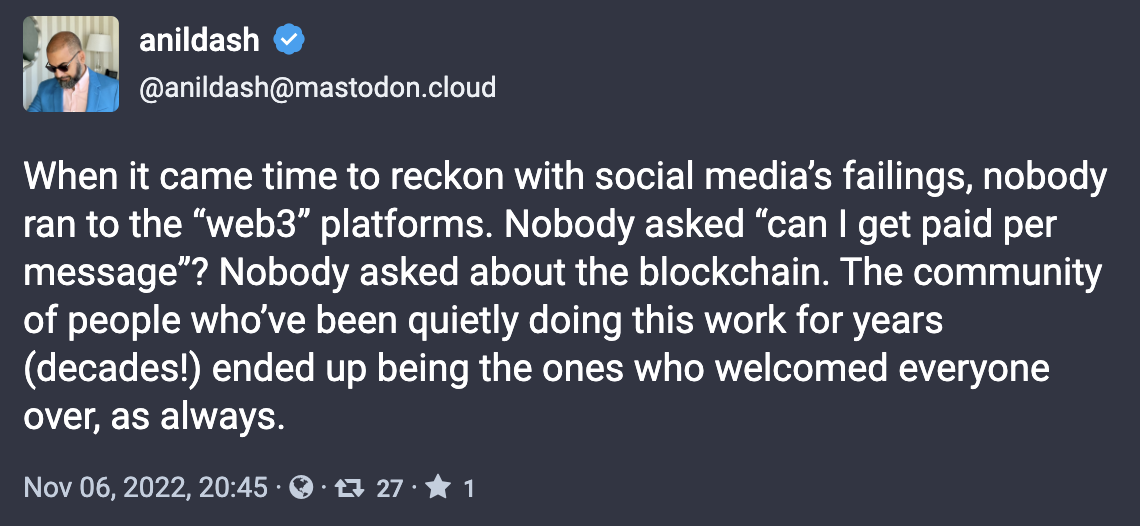Viewport: 1140px width, 526px height.
Task: Open the @anildash@mastodon.cloud handle link
Action: tap(317, 87)
